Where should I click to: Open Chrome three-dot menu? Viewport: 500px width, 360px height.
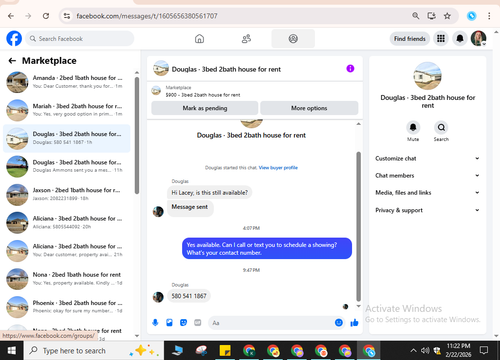pos(489,16)
